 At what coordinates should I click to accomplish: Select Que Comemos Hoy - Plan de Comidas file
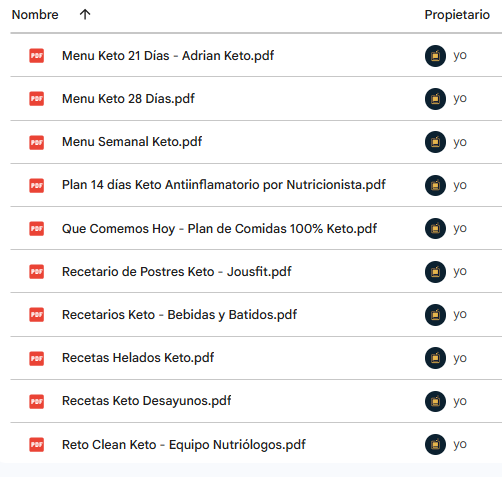click(x=219, y=229)
